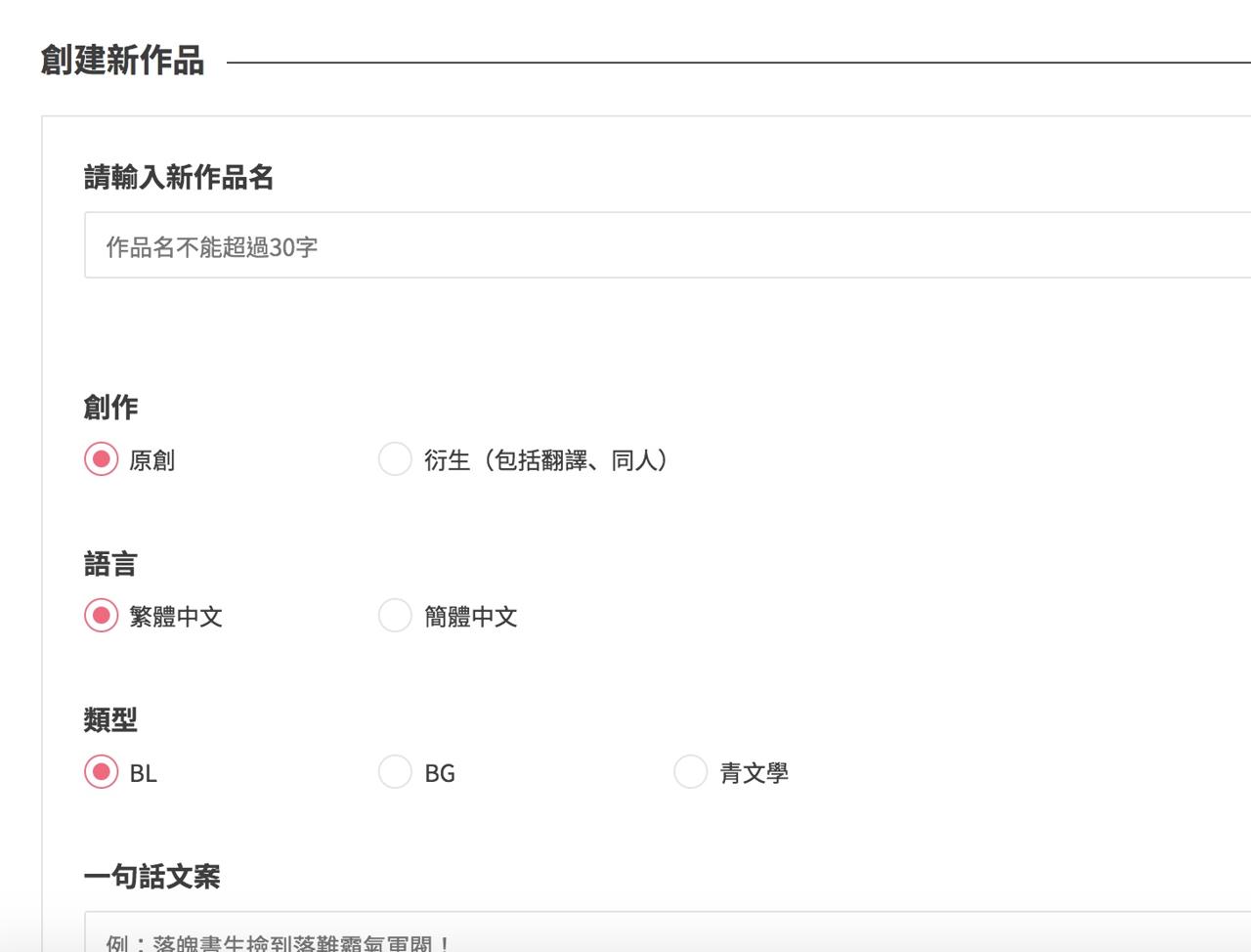Click the 簡體中文 label text
The height and width of the screenshot is (952, 1251).
pos(470,617)
